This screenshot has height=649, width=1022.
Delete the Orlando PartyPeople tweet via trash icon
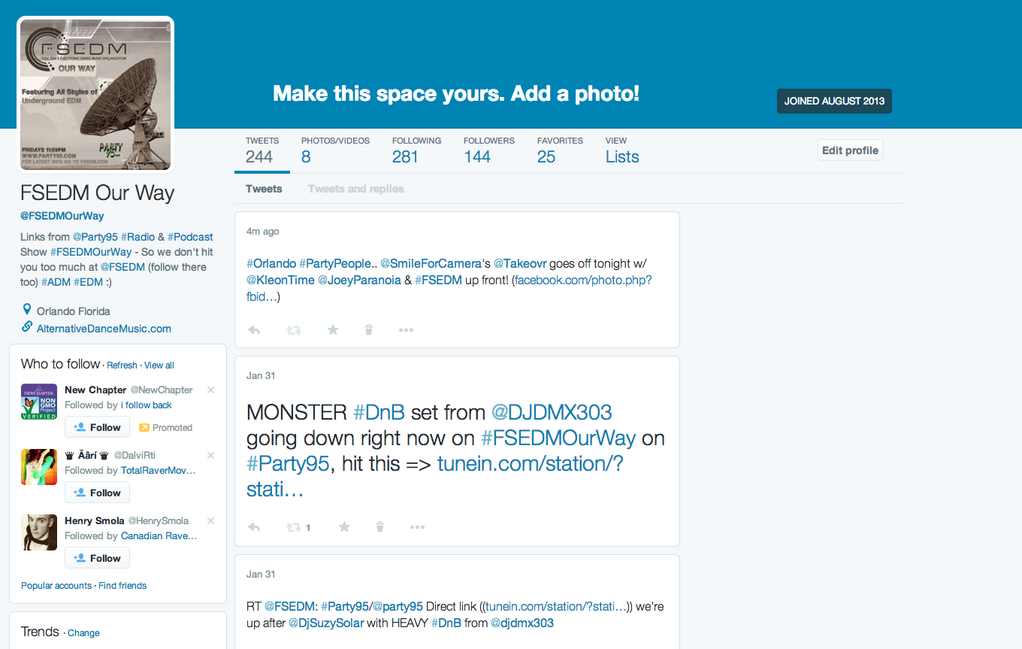click(368, 330)
